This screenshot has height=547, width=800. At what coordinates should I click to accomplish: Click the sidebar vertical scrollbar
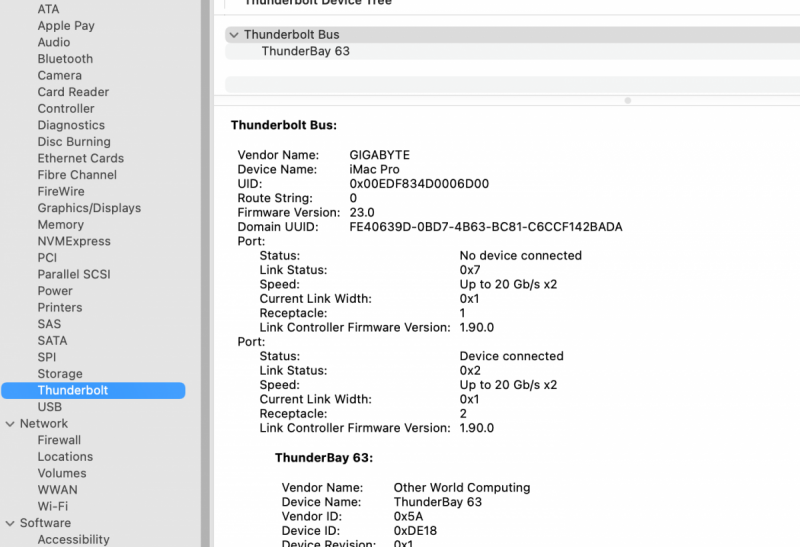pos(206,274)
